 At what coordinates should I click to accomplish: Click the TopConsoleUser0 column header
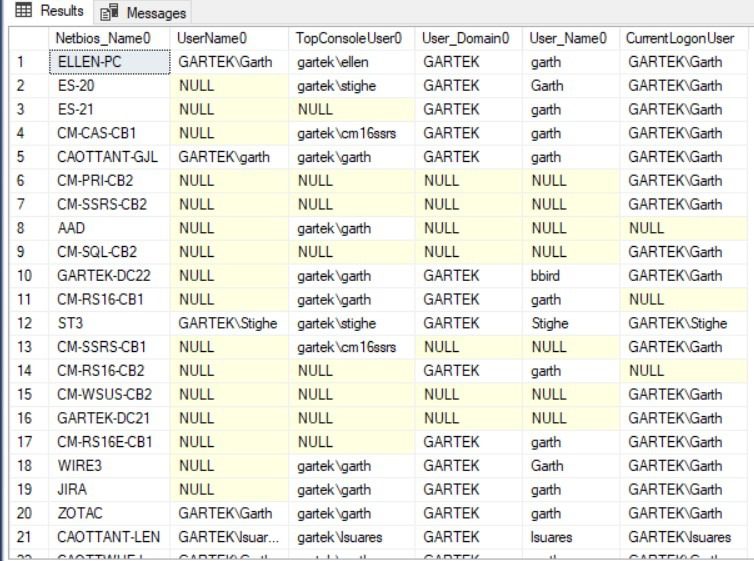pos(351,38)
